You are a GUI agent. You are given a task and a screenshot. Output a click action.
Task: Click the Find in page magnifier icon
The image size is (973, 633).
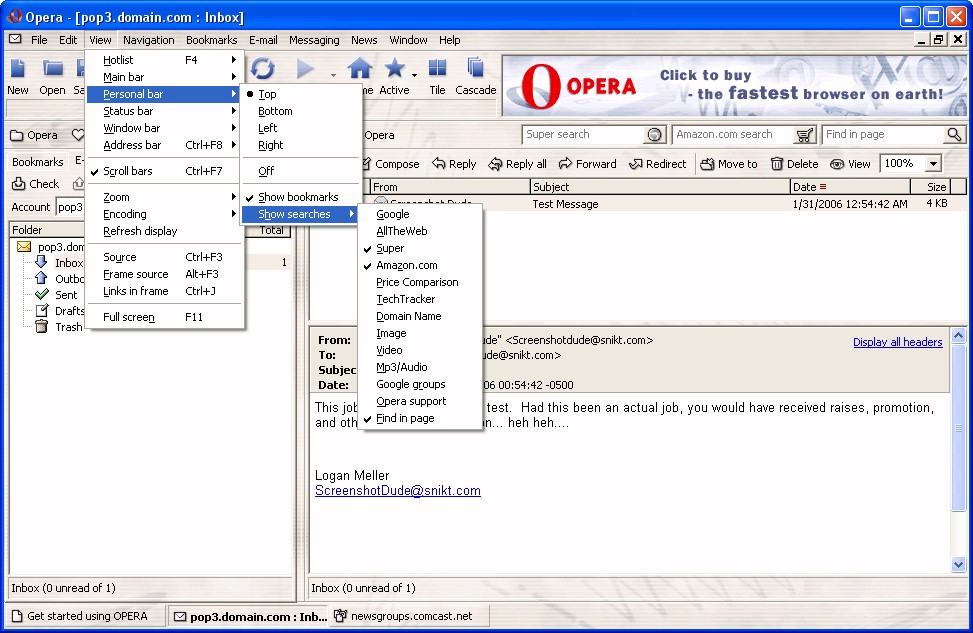pyautogui.click(x=954, y=135)
